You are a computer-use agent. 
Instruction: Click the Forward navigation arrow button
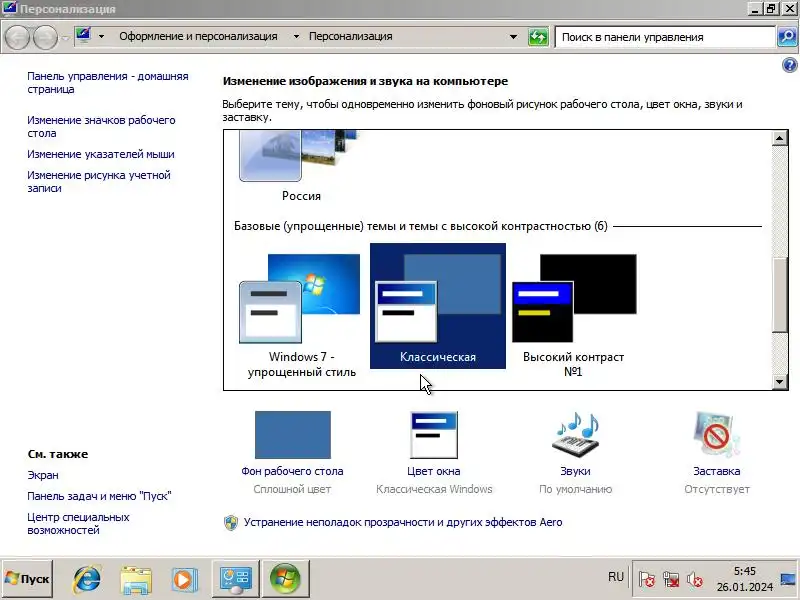point(45,37)
